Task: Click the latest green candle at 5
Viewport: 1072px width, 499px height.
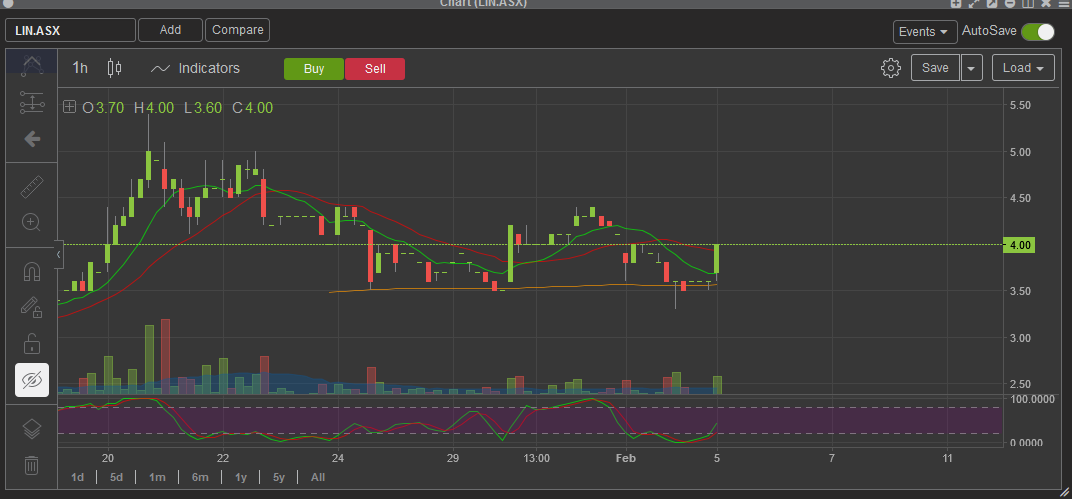Action: (x=716, y=259)
